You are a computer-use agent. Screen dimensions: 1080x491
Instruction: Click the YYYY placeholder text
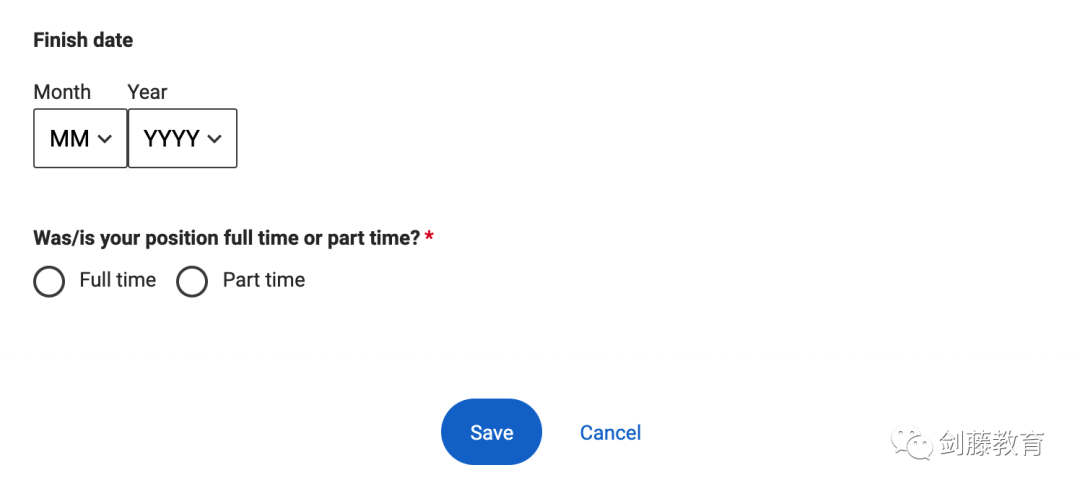(x=172, y=139)
